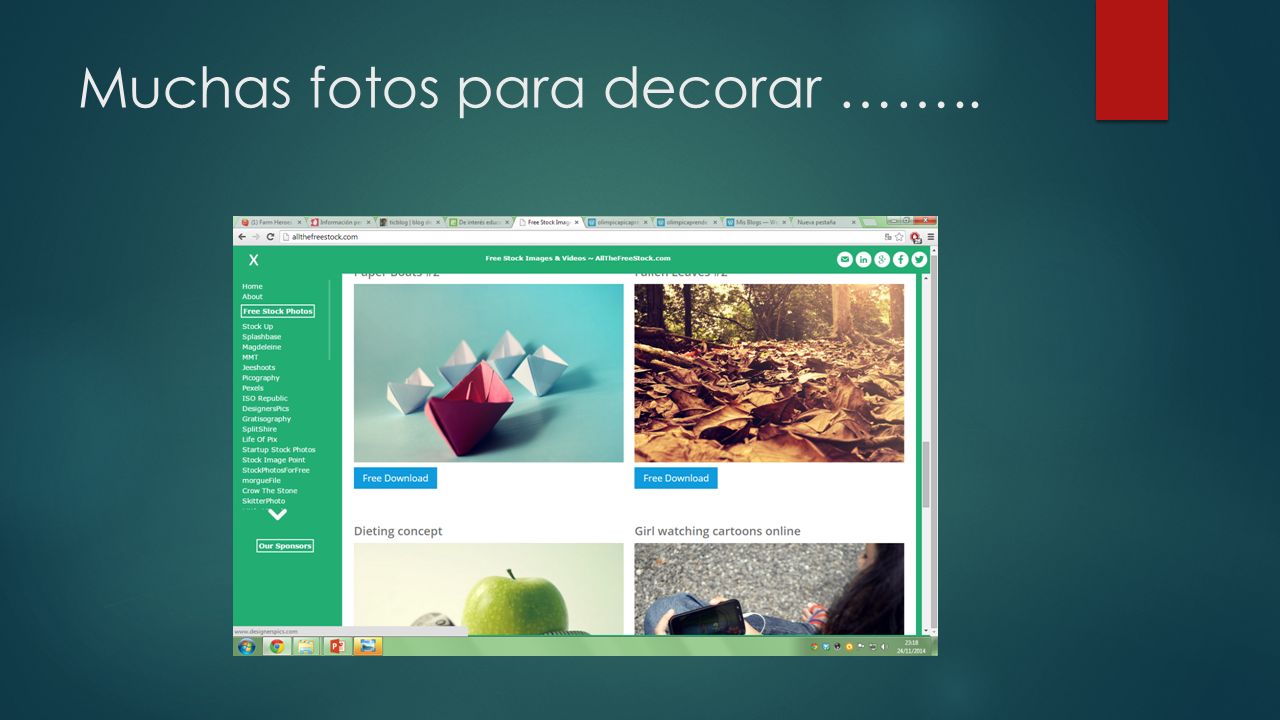This screenshot has width=1280, height=720.
Task: Open the Magdeleine sidebar link
Action: pos(262,347)
